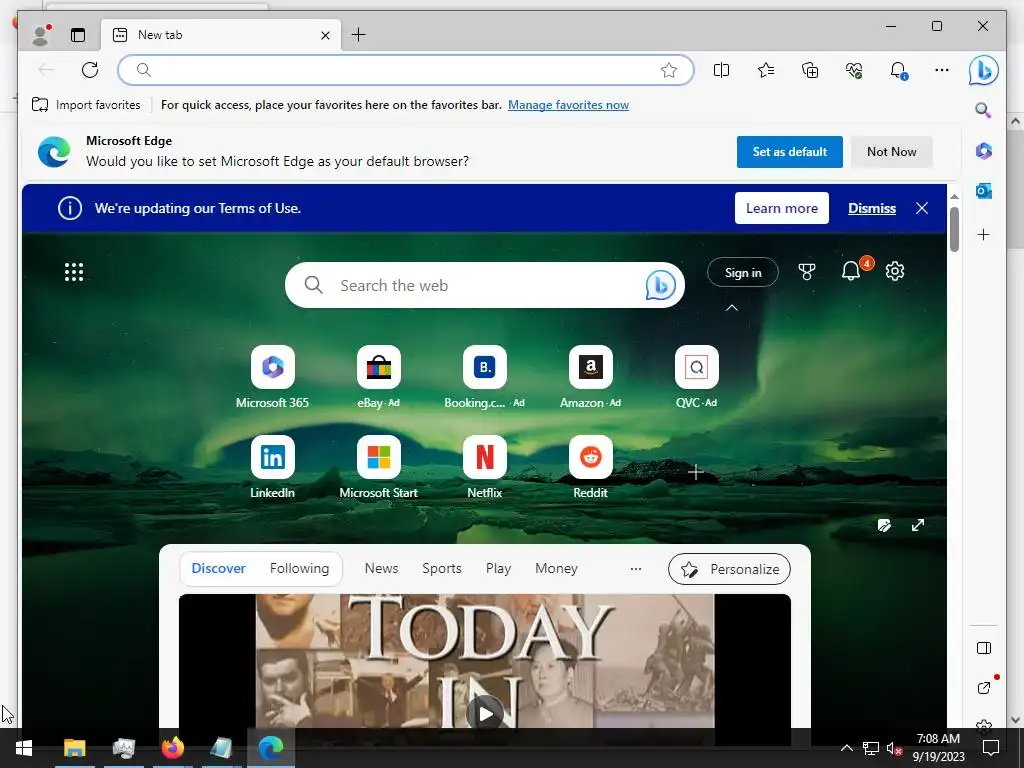Add a new quick link site
This screenshot has height=768, width=1024.
696,472
